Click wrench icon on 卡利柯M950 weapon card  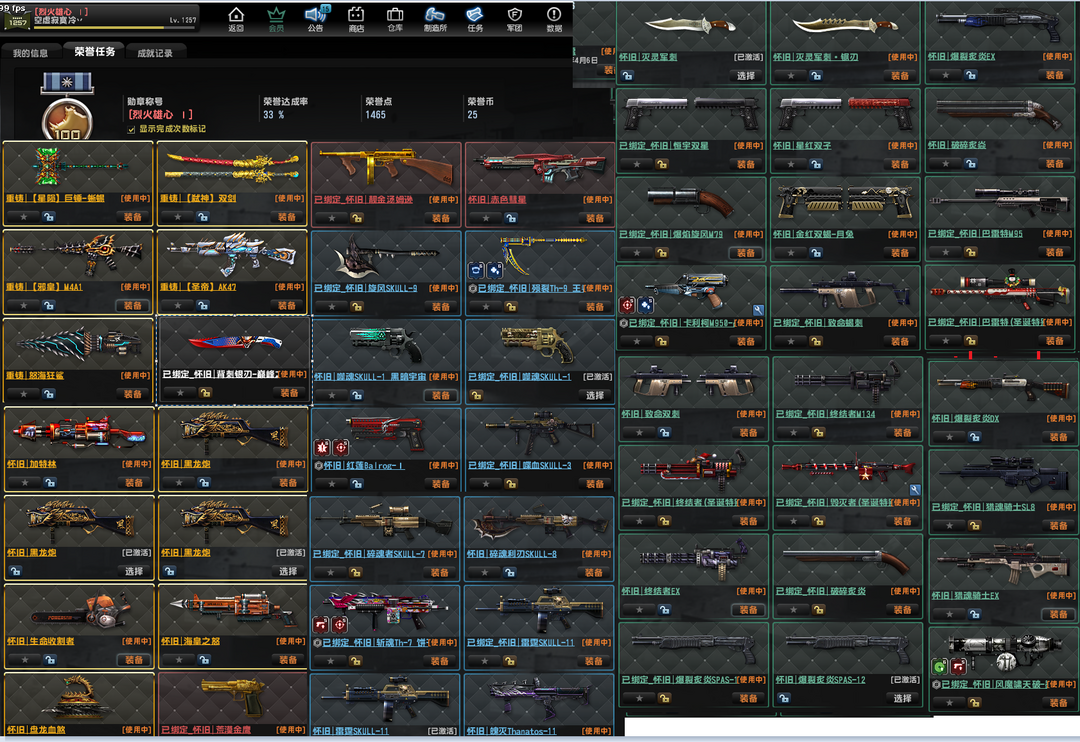(759, 310)
